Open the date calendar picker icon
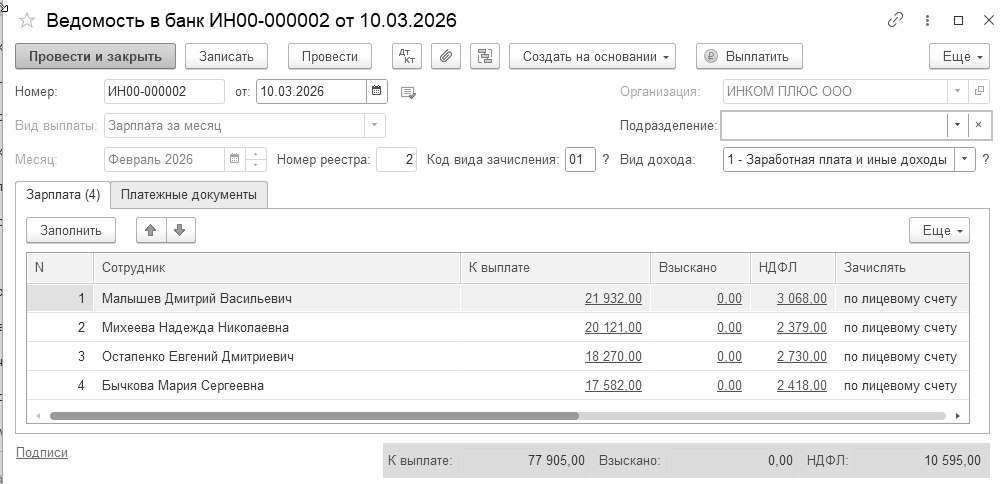This screenshot has width=1001, height=484. click(x=378, y=92)
